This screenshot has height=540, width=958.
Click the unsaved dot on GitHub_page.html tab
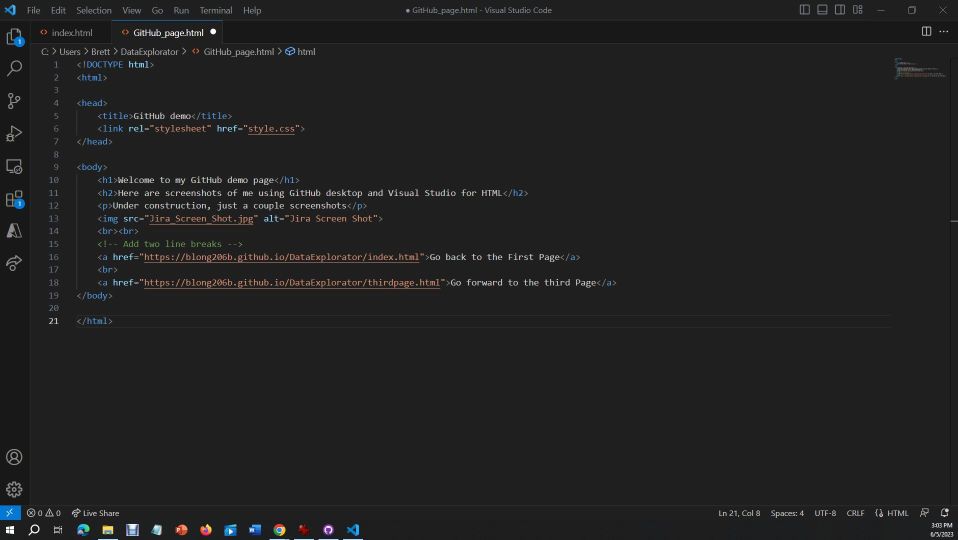tap(213, 32)
